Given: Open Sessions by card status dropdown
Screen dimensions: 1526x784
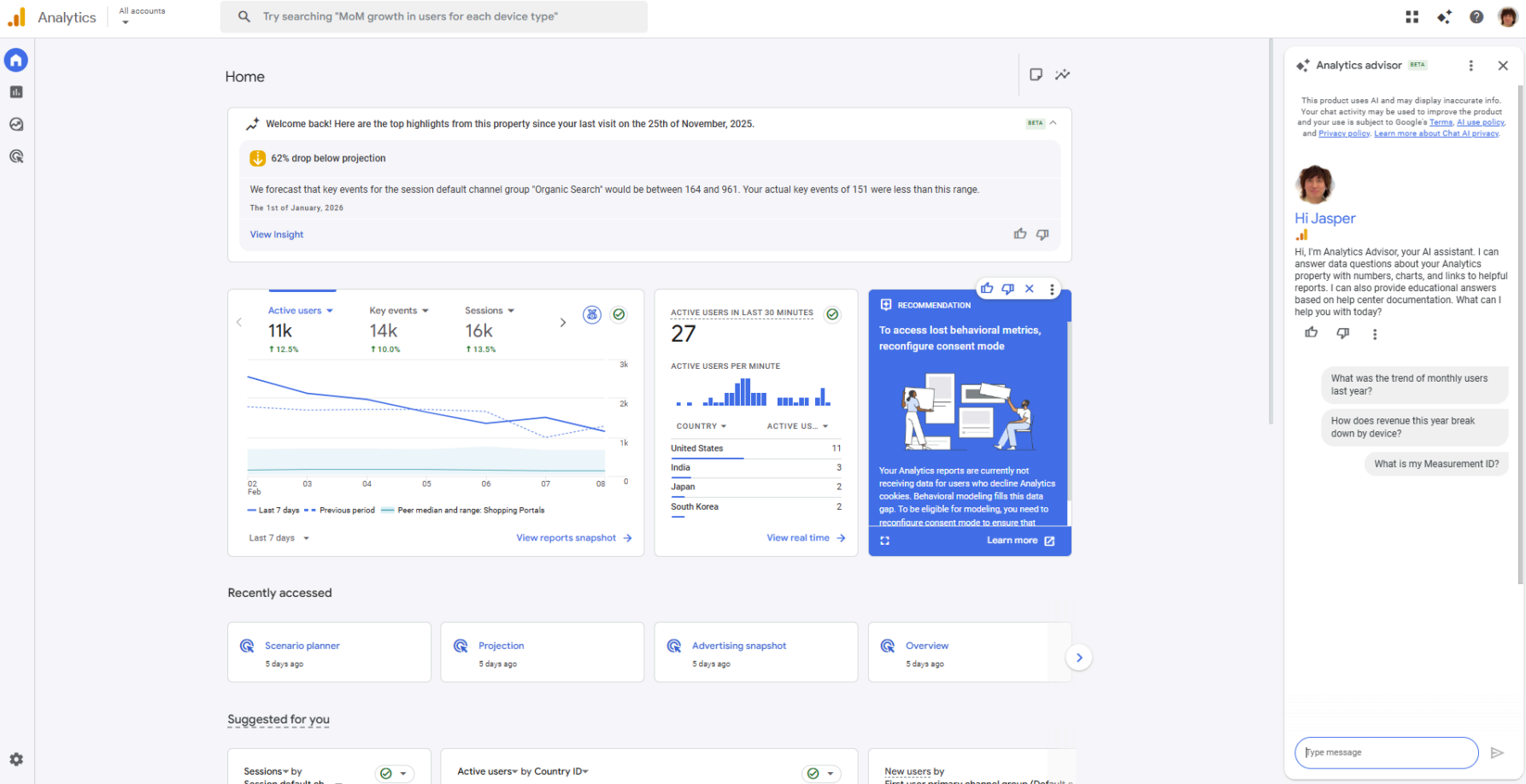Looking at the screenshot, I should coord(395,774).
